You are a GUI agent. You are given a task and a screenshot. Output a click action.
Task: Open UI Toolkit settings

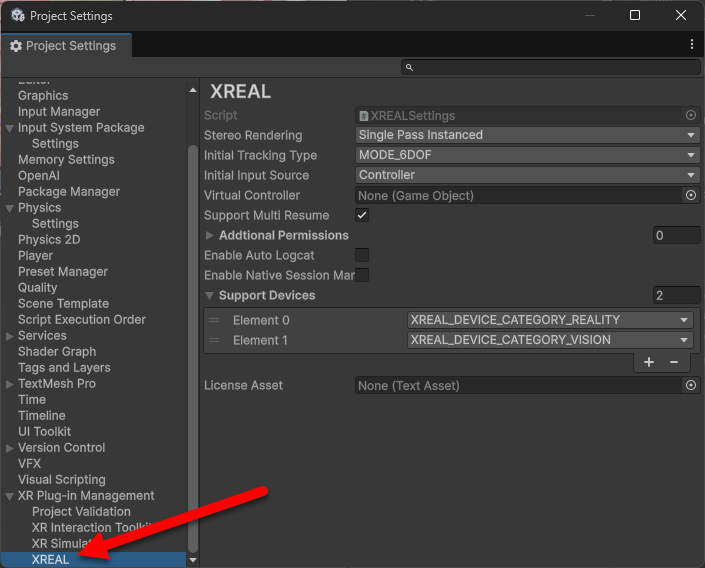(45, 432)
